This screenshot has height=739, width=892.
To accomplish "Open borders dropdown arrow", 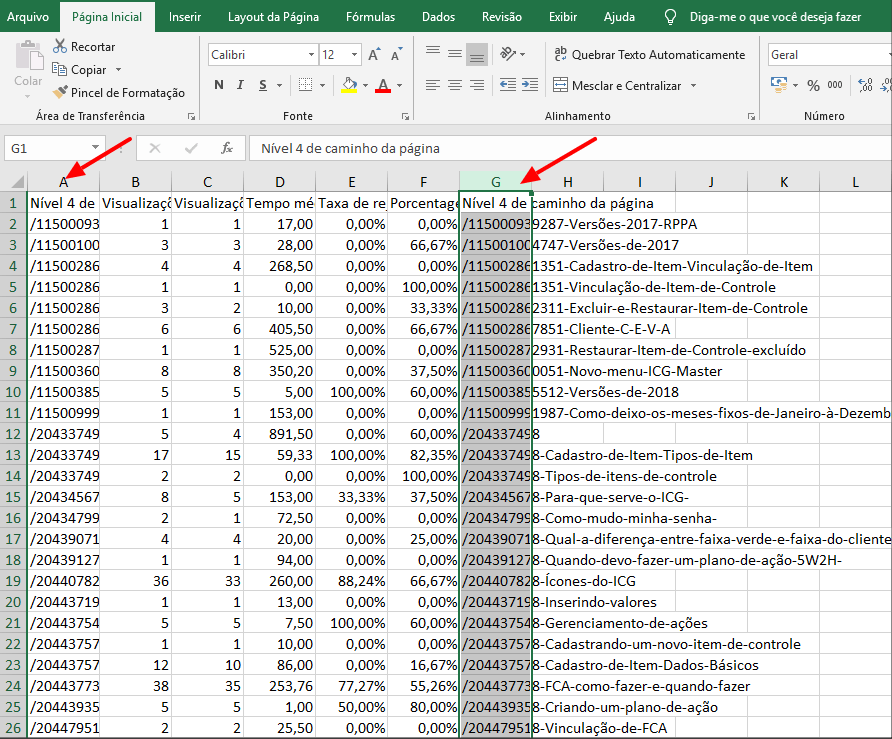I will click(x=323, y=85).
